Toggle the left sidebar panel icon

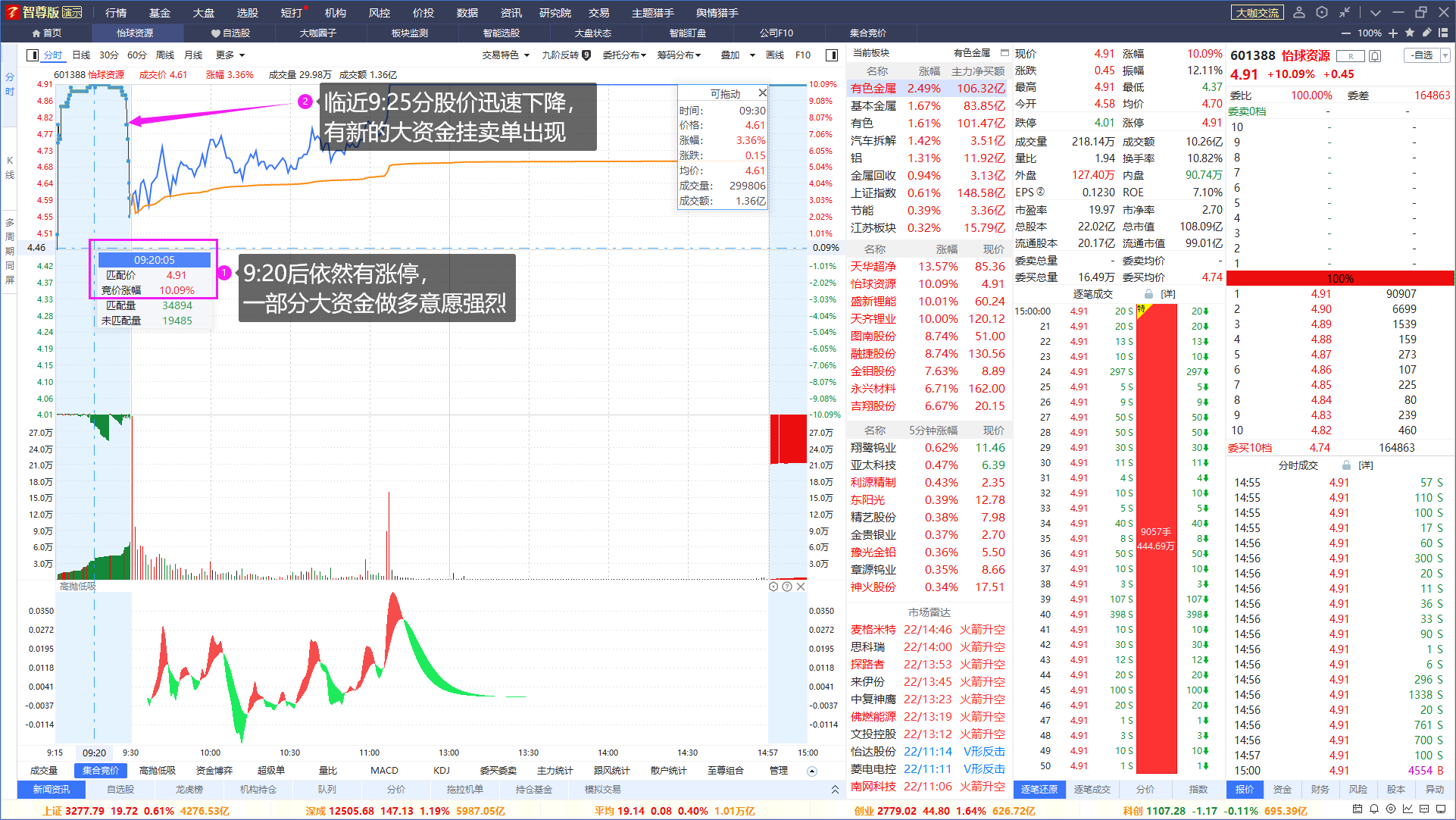pos(33,55)
